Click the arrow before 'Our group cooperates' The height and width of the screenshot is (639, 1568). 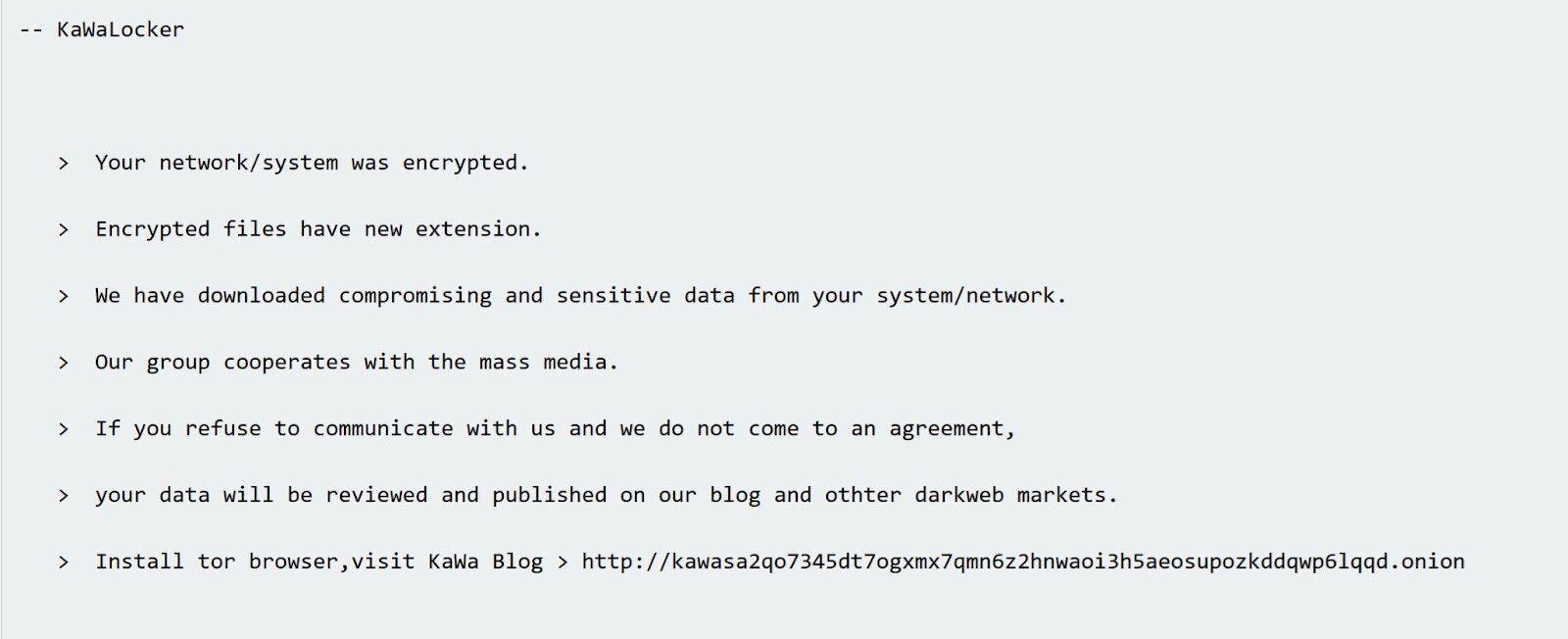(x=64, y=364)
